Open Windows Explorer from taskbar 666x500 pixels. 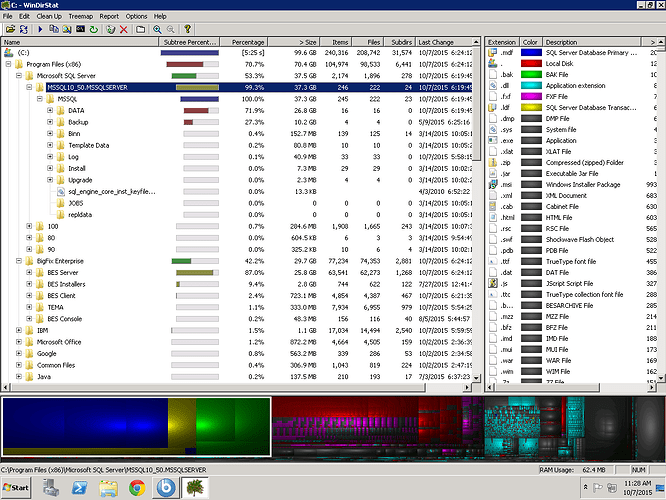click(x=108, y=488)
